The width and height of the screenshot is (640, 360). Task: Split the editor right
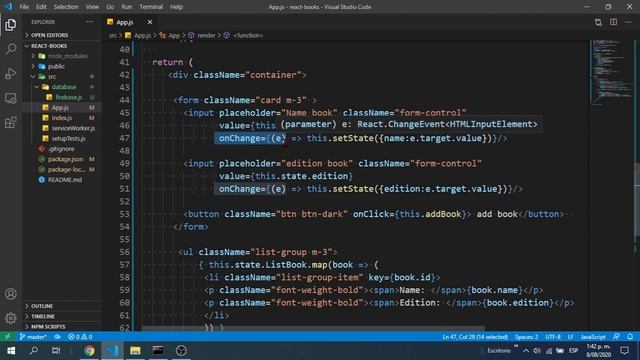click(613, 22)
